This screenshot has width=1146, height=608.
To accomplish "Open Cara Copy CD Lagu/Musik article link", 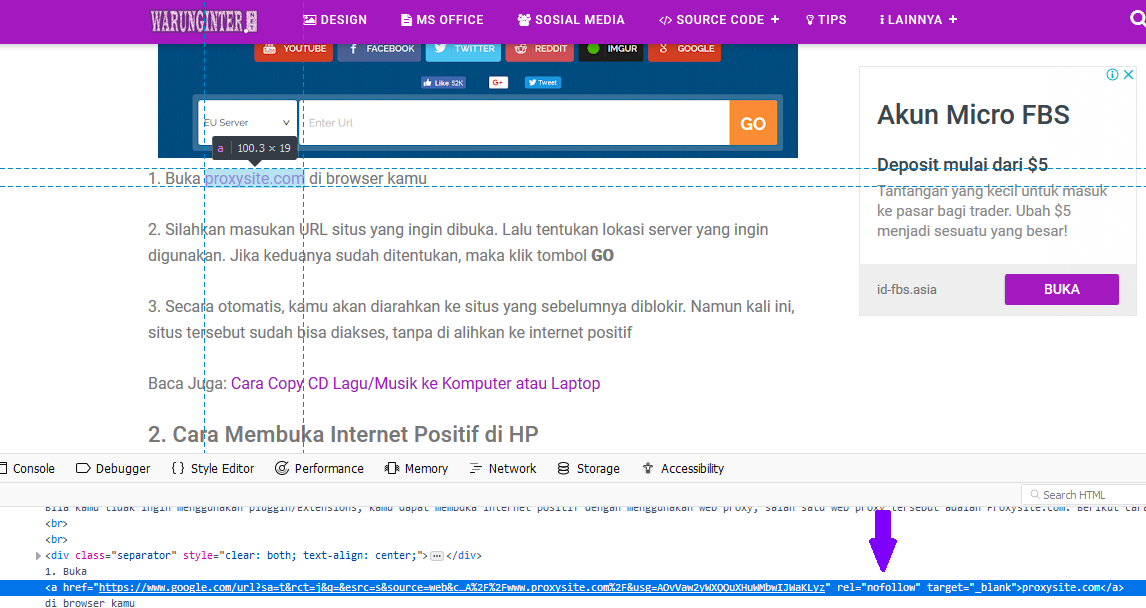I will coord(415,384).
